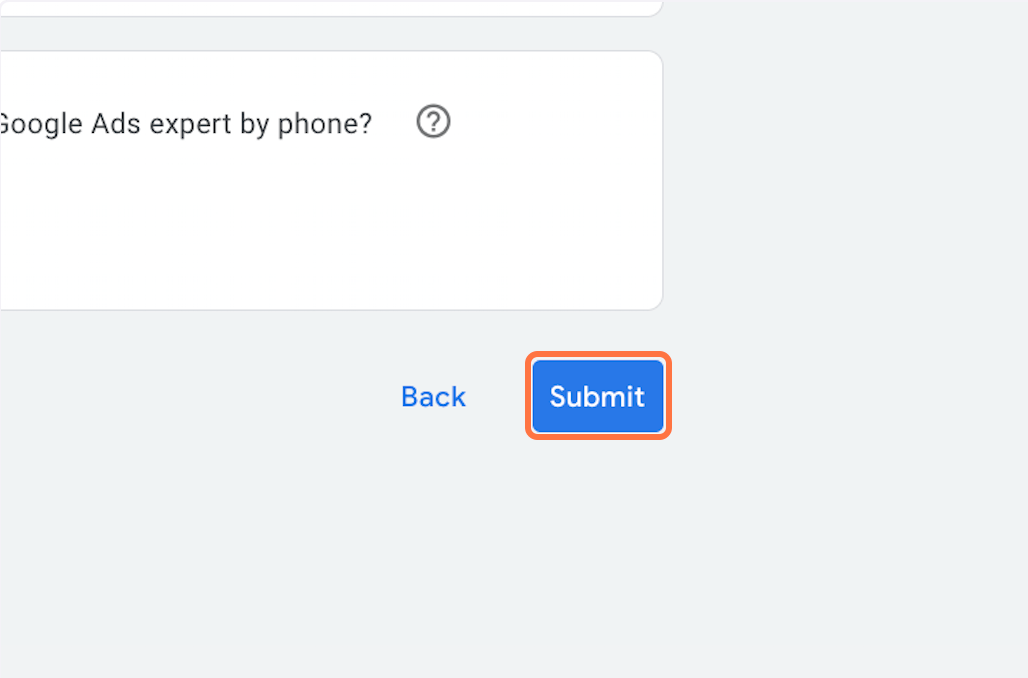The image size is (1028, 678).
Task: Select the circled question mark for more info
Action: pos(432,122)
